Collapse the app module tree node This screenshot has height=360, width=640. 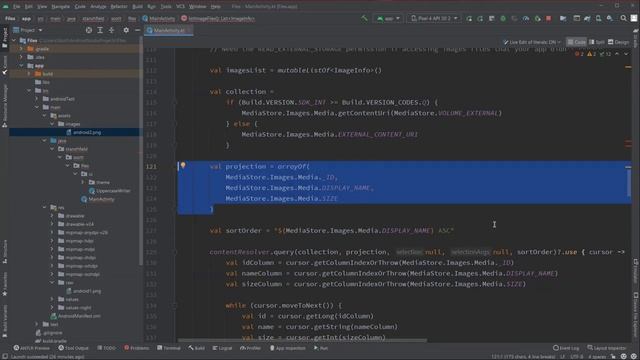click(x=21, y=65)
